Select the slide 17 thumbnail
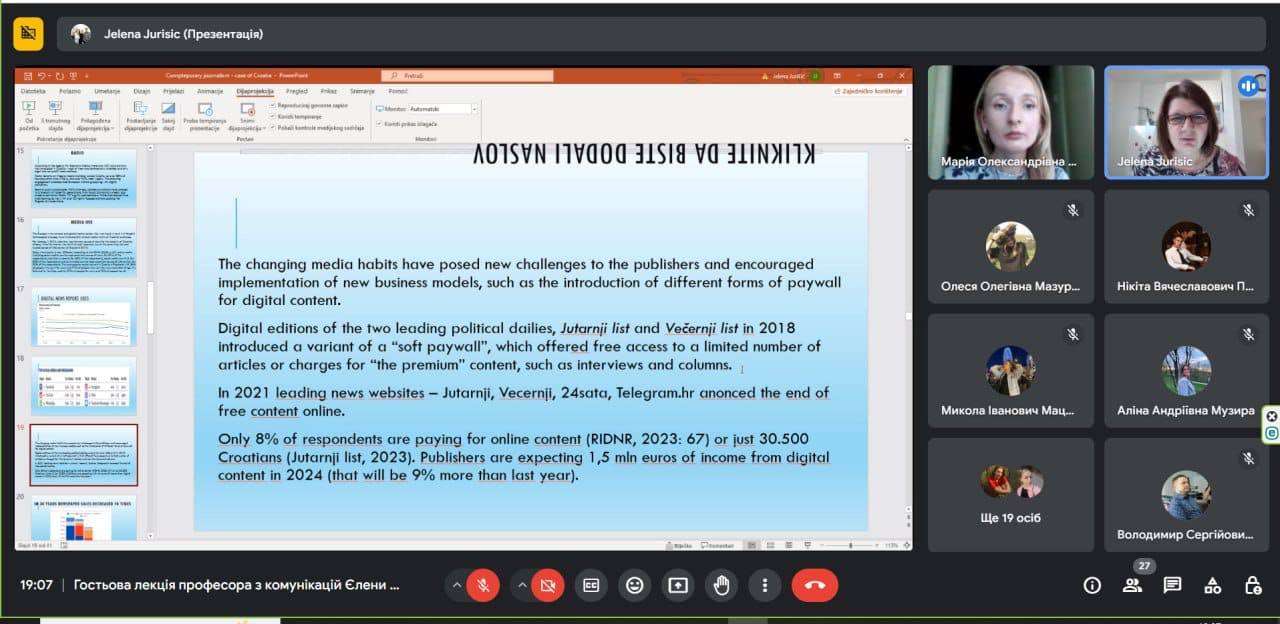 (84, 316)
